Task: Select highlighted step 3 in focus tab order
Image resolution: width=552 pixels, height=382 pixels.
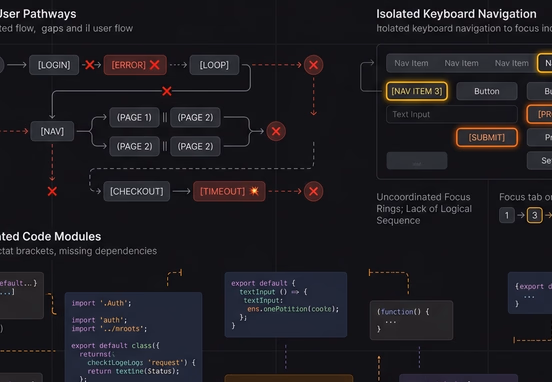Action: coord(534,215)
